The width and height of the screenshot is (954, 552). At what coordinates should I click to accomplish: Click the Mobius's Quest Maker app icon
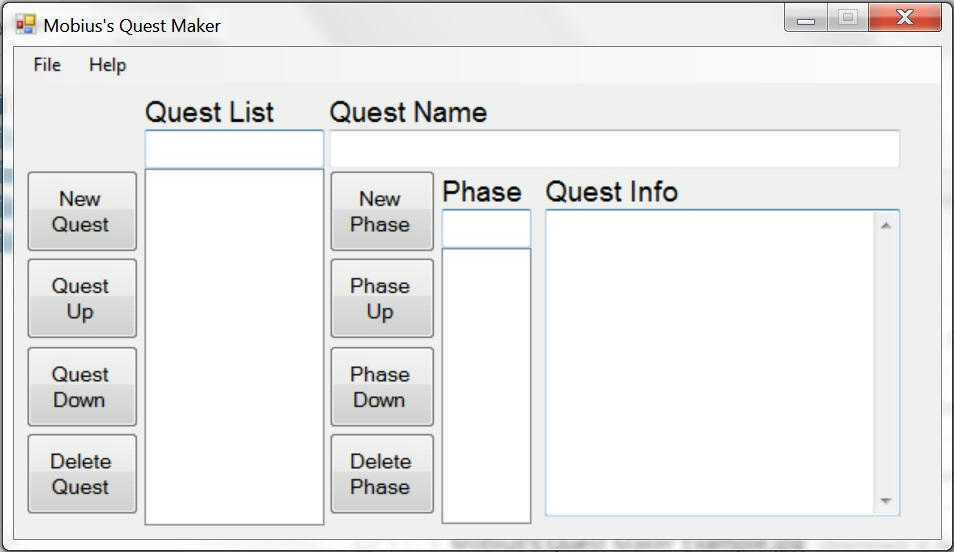coord(26,25)
